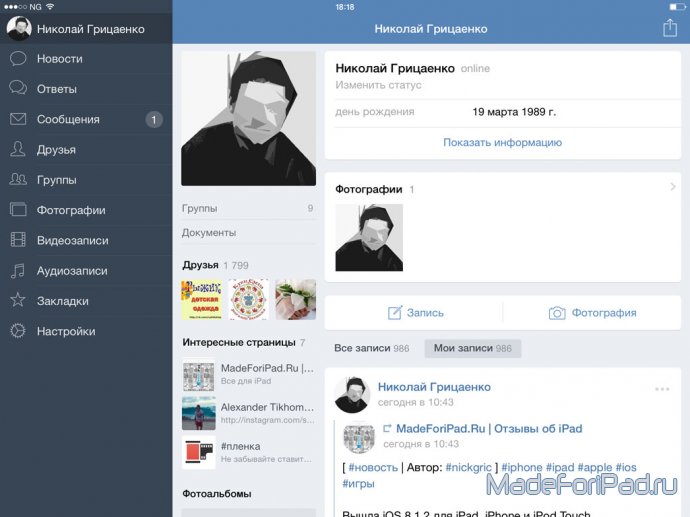
Task: Open Видеозаписи via the film icon
Action: [18, 240]
